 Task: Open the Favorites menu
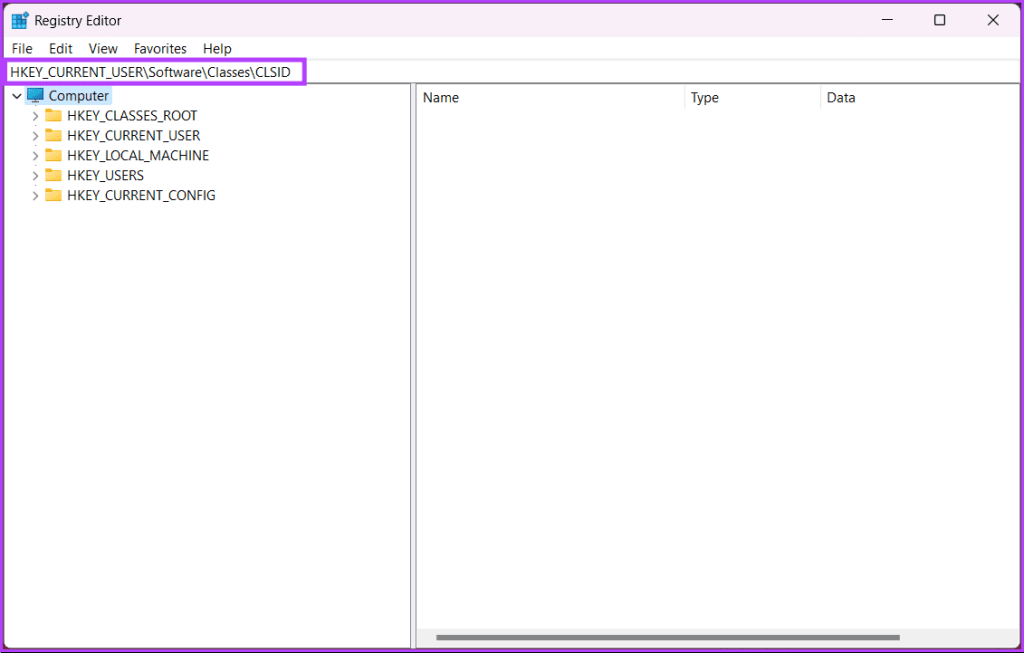point(160,48)
